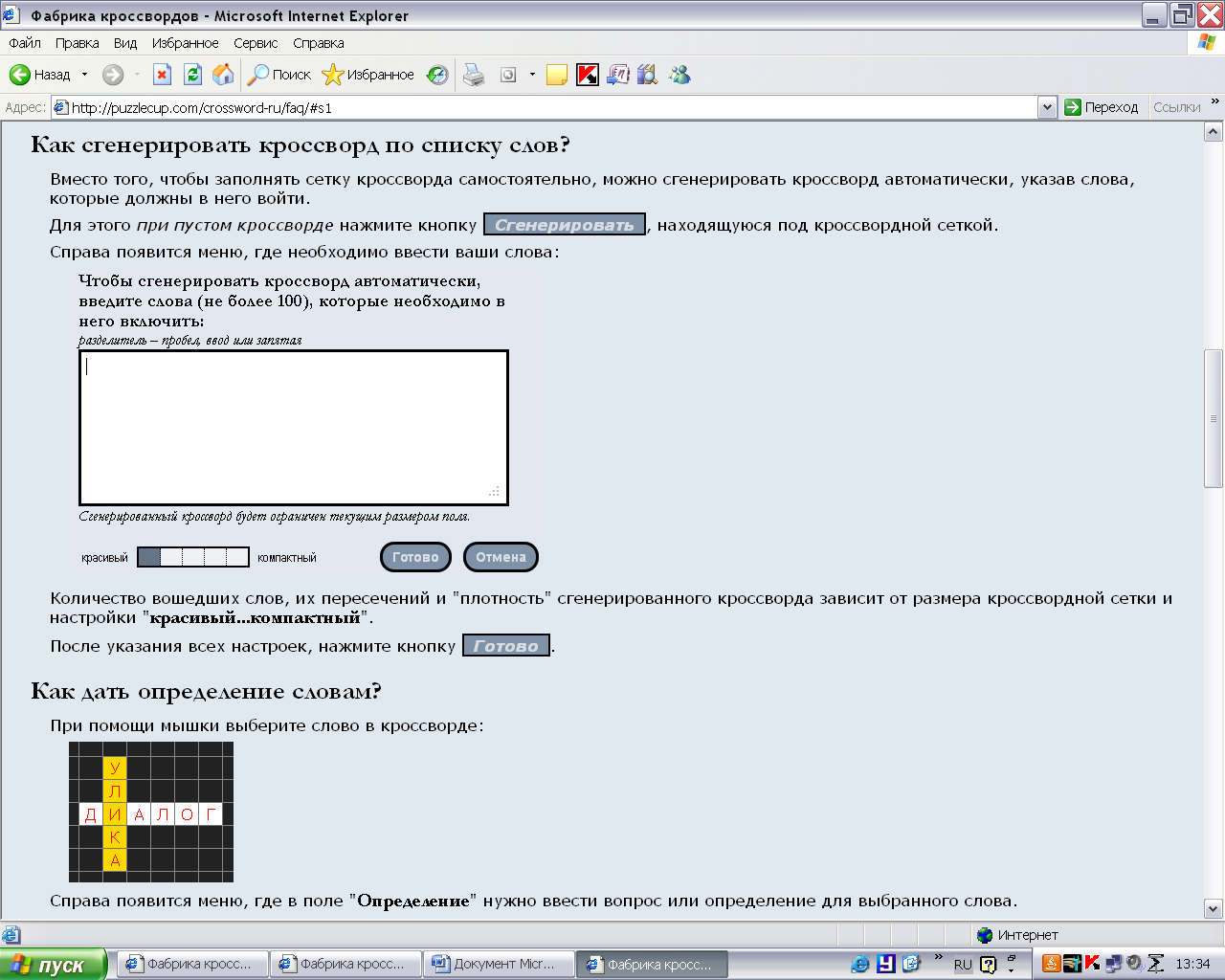Screen dimensions: 1225x980
Task: Open the Поиск search pane
Action: pyautogui.click(x=279, y=75)
